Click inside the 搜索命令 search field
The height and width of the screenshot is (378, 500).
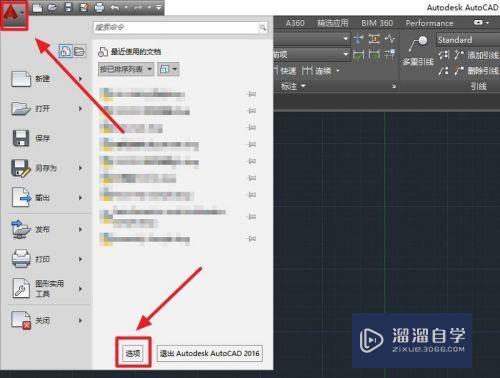tap(176, 27)
